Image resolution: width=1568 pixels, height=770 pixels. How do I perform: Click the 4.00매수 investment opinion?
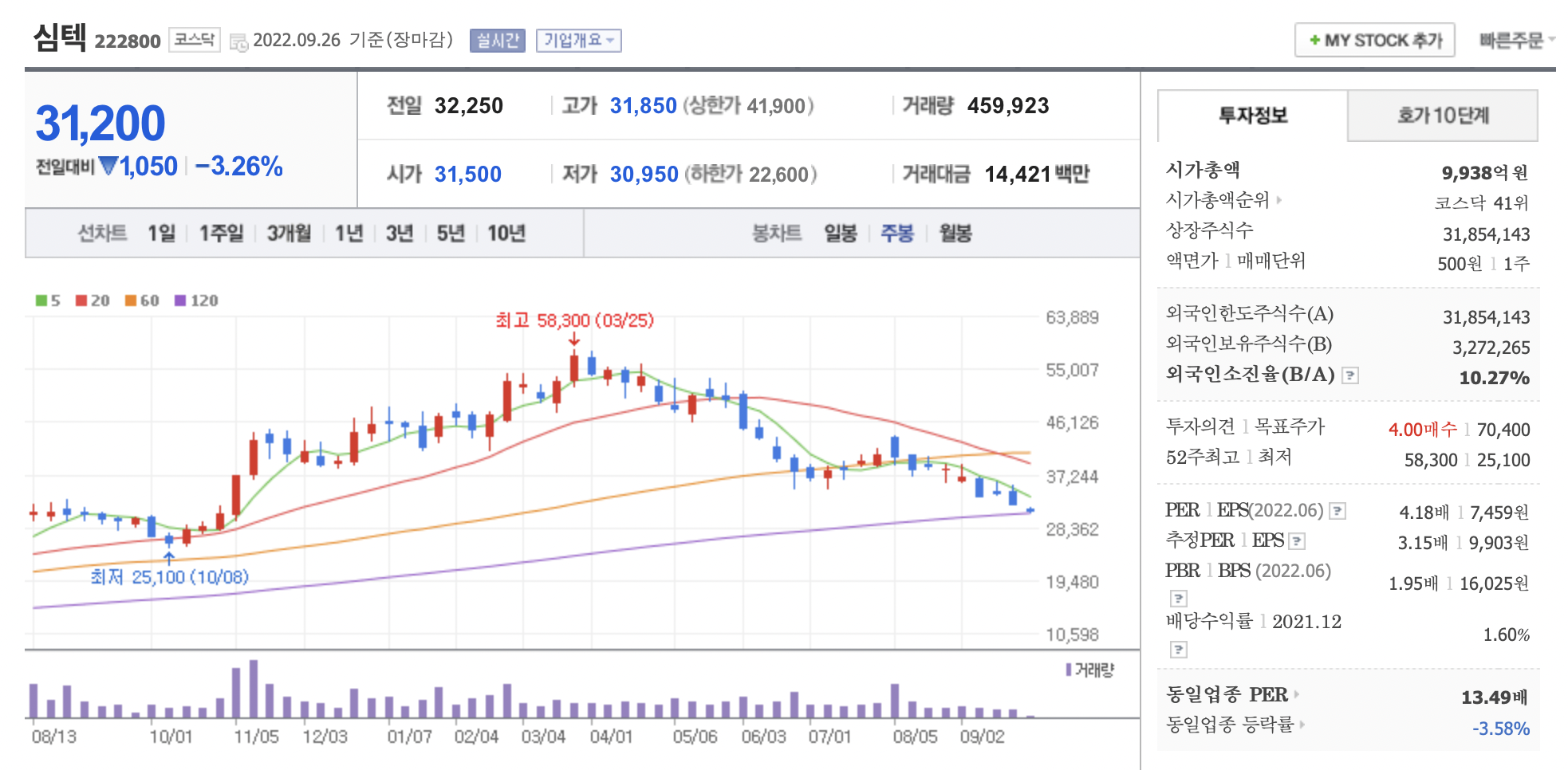click(1422, 430)
